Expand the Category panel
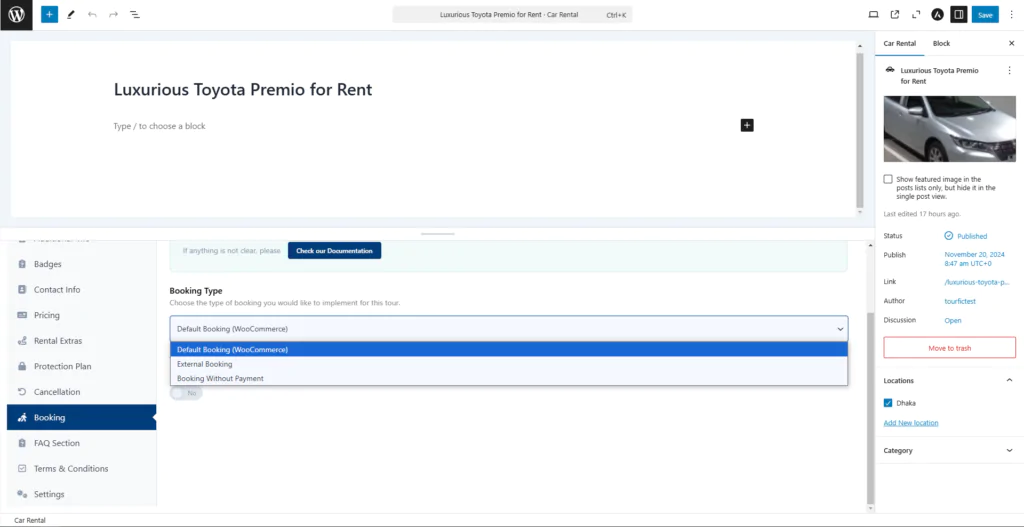Viewport: 1024px width, 527px height. coord(949,450)
